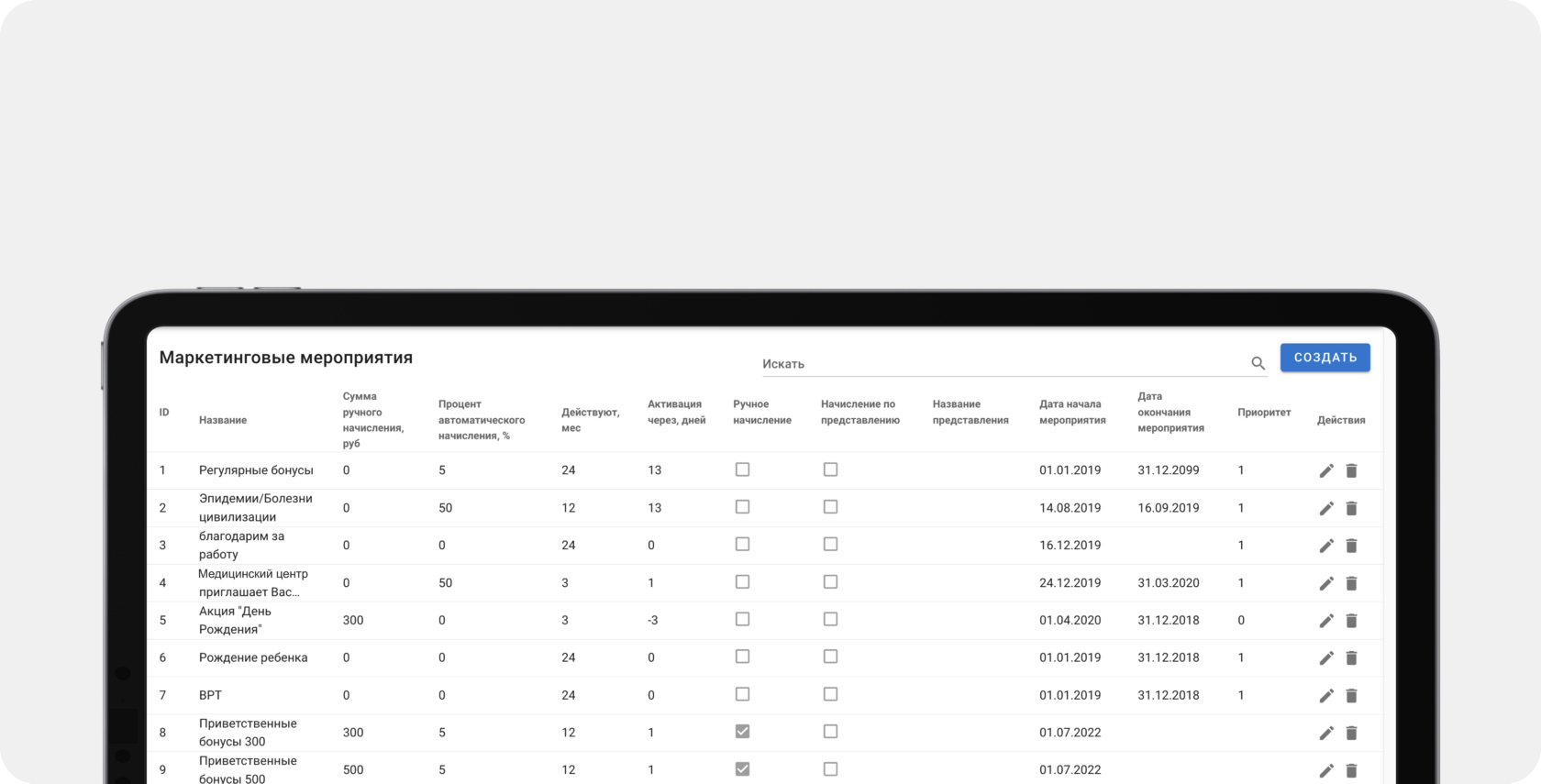Edit the Акция "День Рождения" row
This screenshot has height=784, width=1541.
point(1326,621)
